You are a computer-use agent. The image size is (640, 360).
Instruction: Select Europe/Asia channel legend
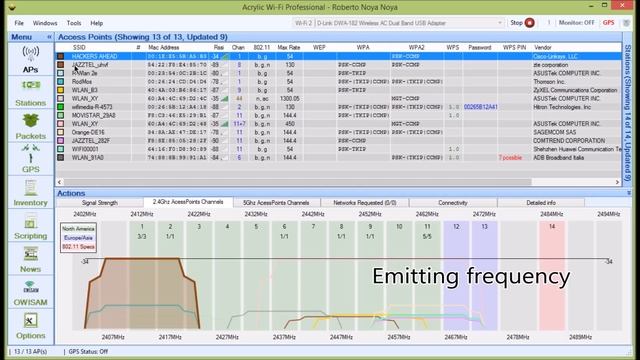(x=78, y=238)
